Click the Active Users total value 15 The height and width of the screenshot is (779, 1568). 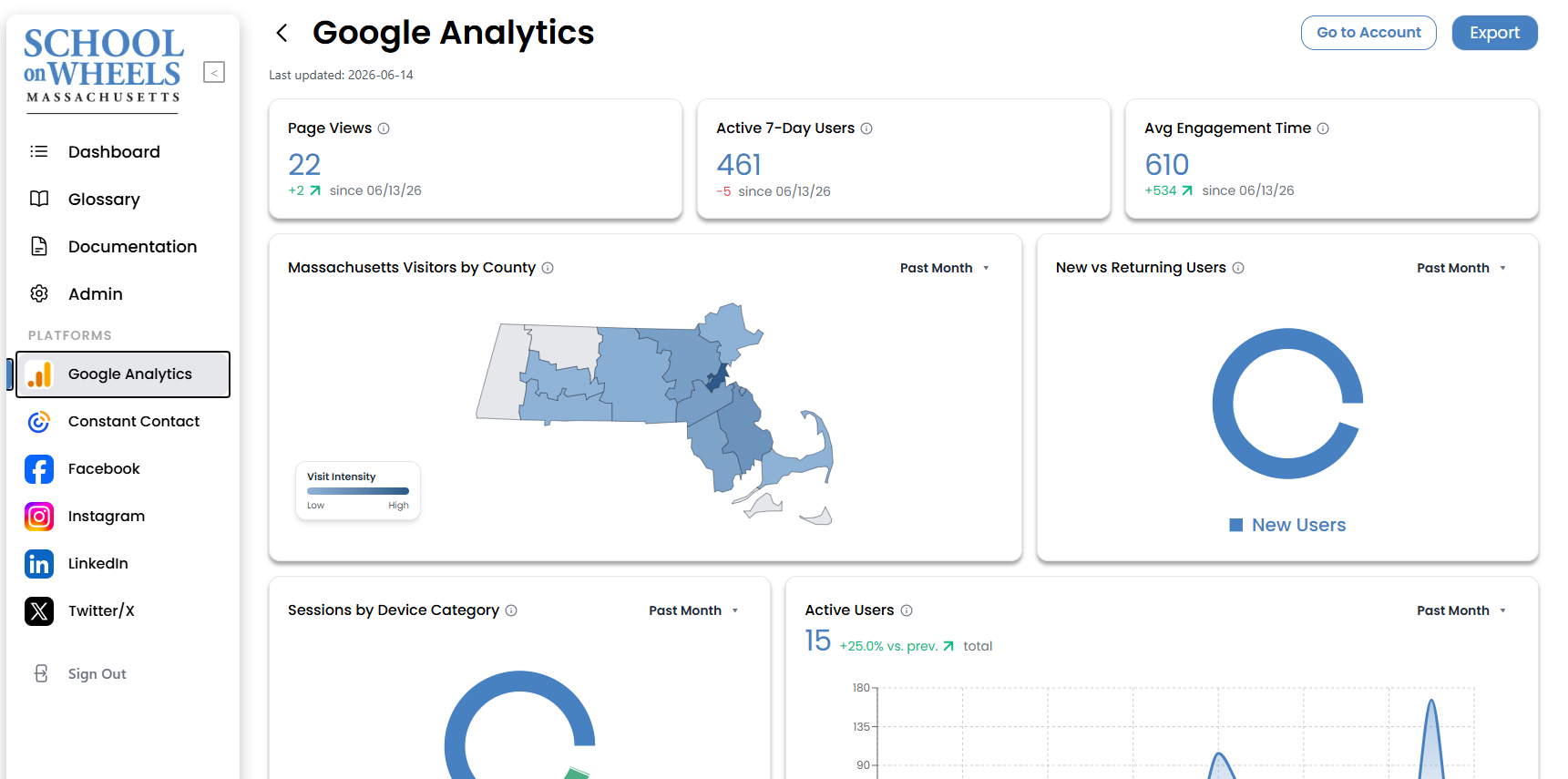click(x=817, y=641)
